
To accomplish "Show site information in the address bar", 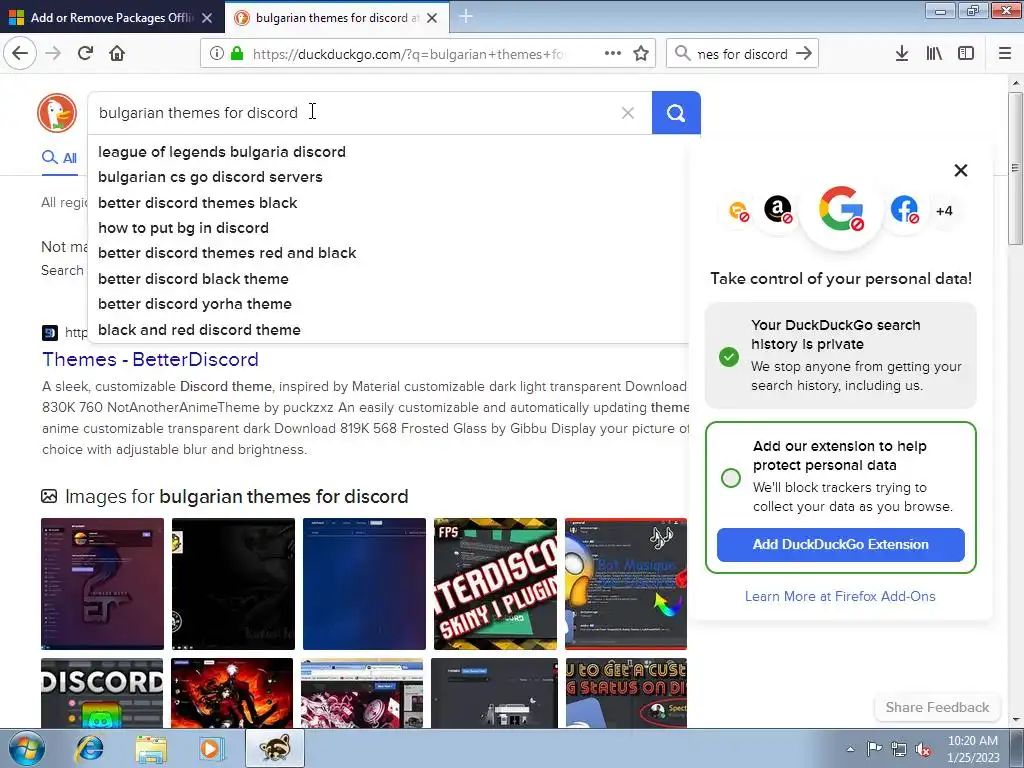I will tap(217, 54).
